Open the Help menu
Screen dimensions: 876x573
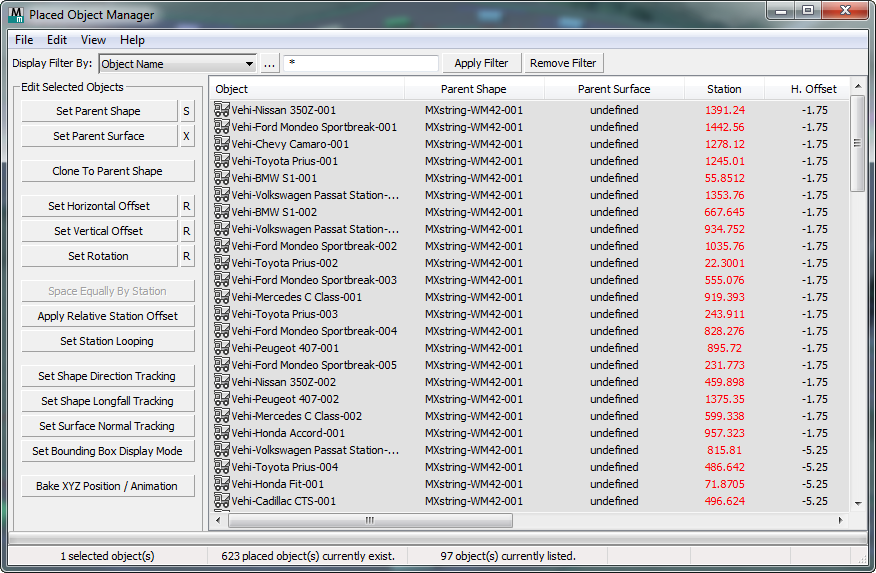132,40
